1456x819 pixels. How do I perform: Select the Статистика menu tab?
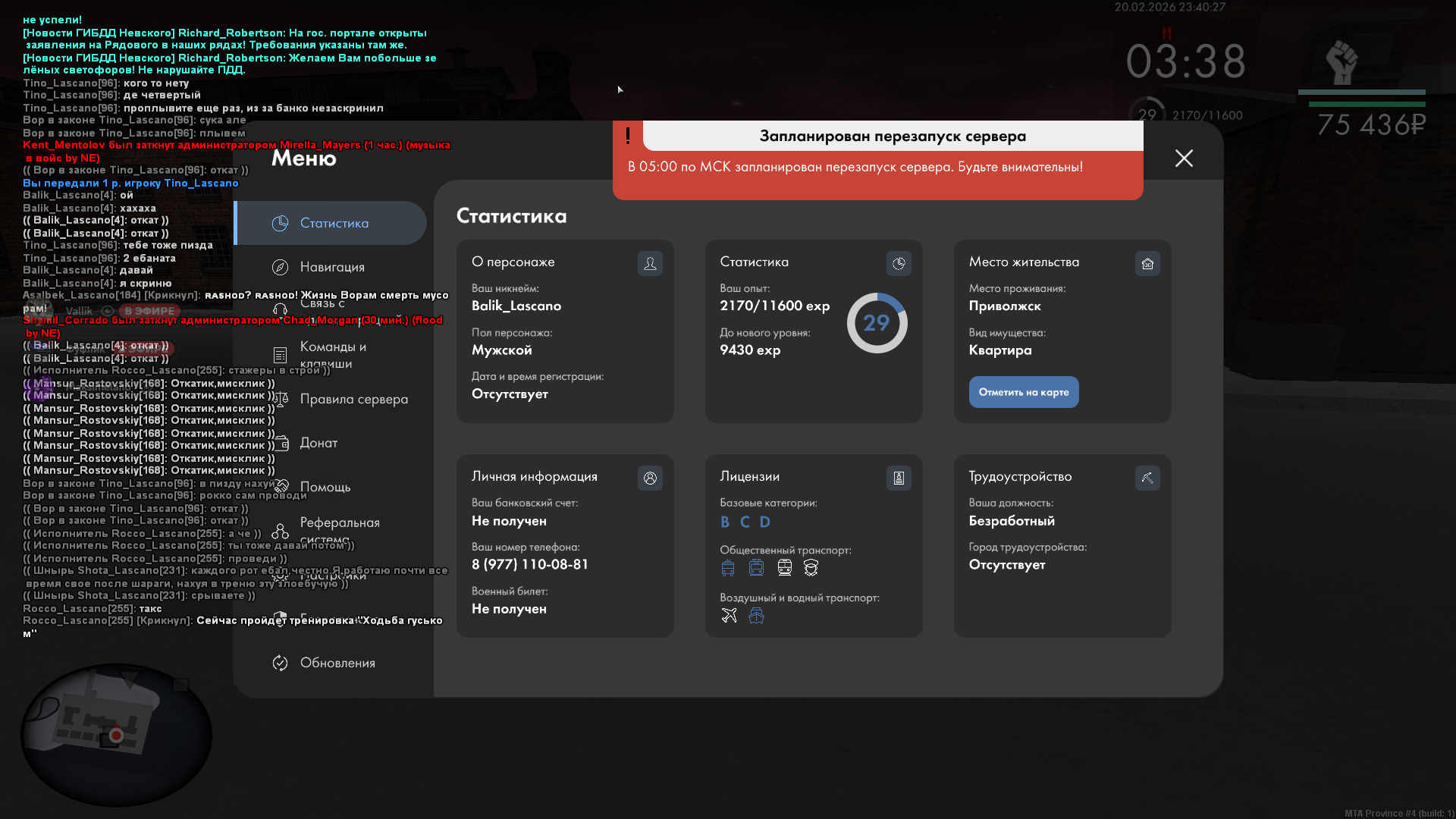(x=332, y=223)
